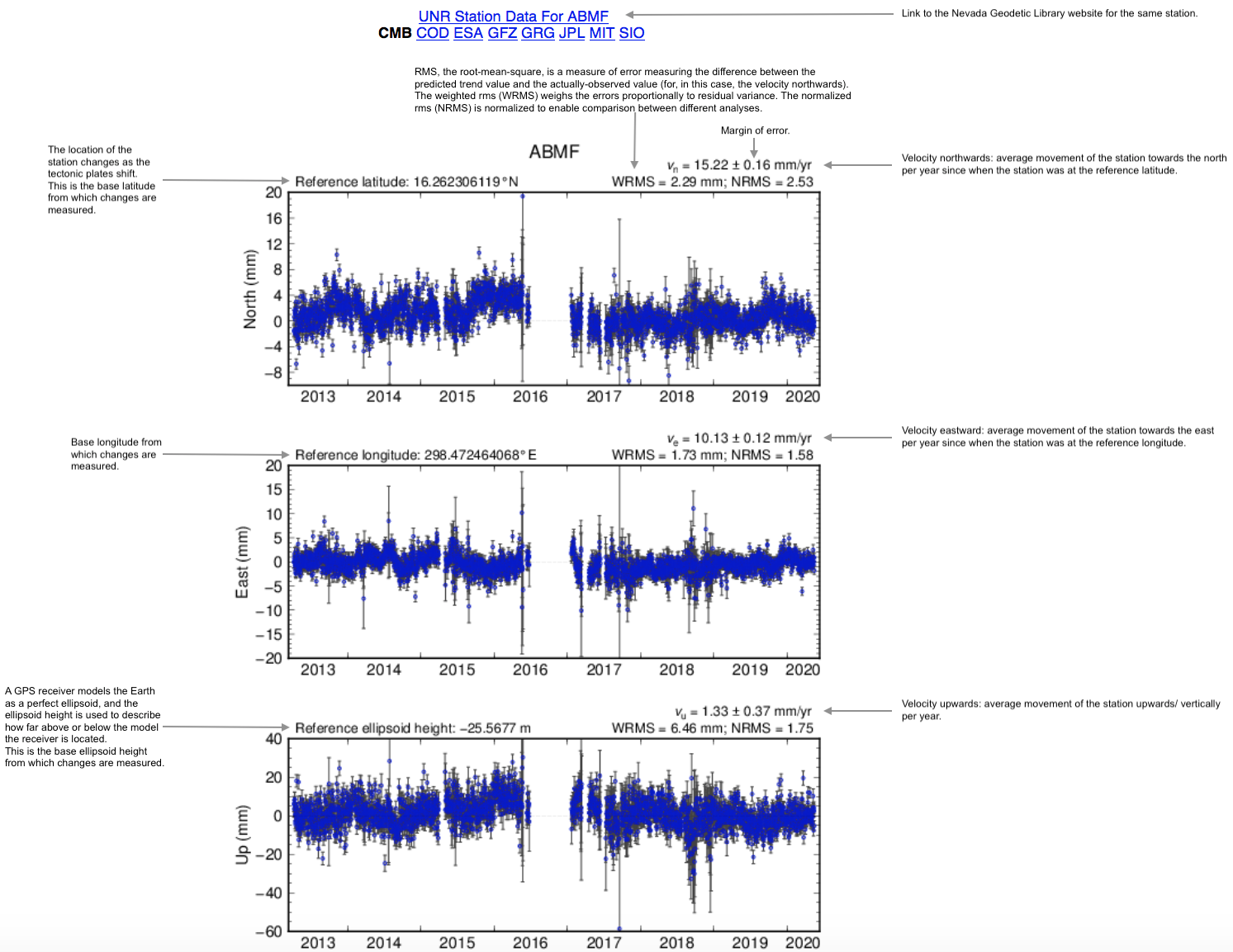This screenshot has width=1233, height=952.
Task: Click the East time series plot
Action: pyautogui.click(x=554, y=562)
